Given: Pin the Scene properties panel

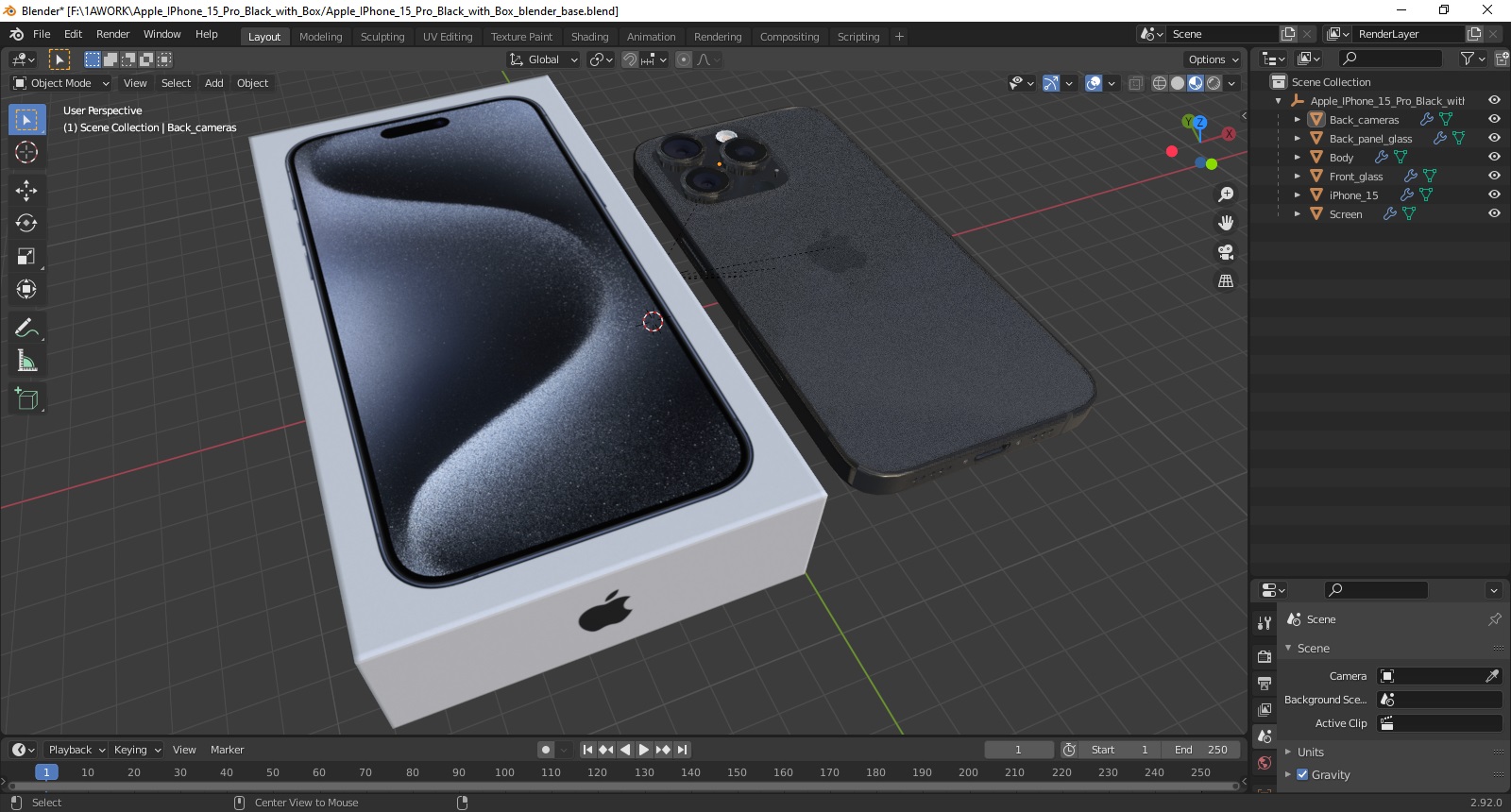Looking at the screenshot, I should [x=1494, y=619].
